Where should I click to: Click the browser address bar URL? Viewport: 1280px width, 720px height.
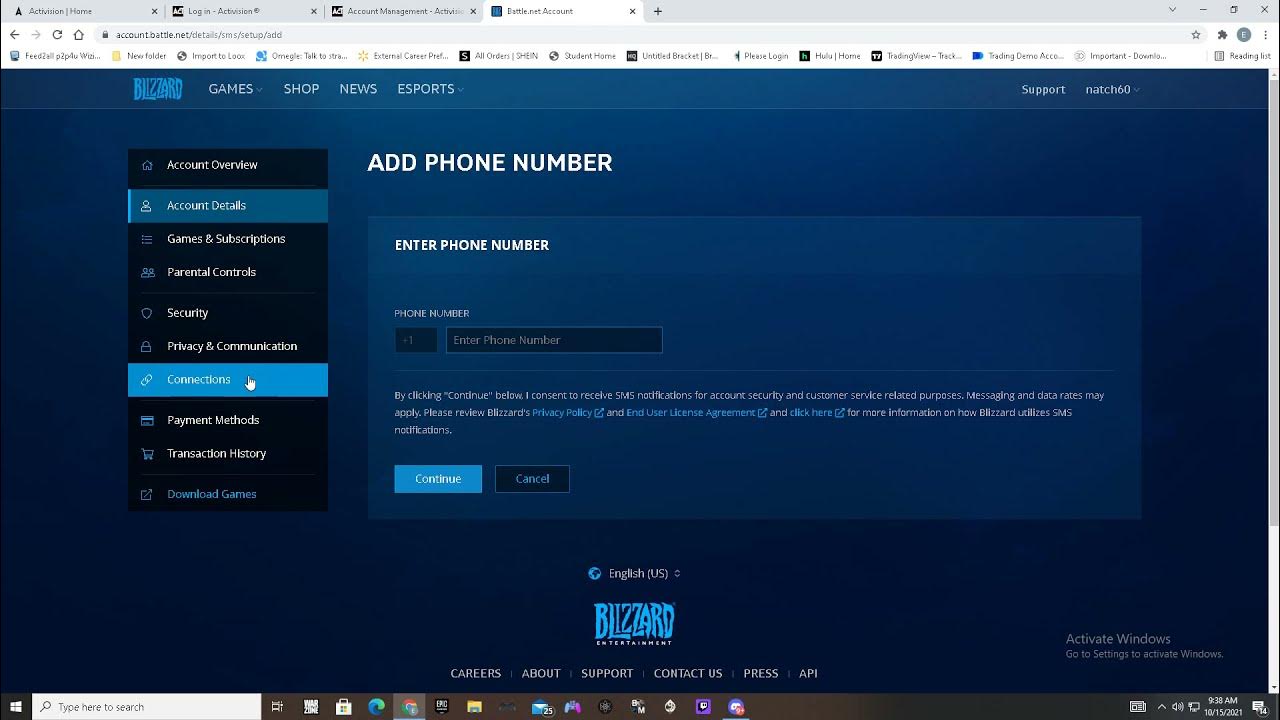[199, 35]
